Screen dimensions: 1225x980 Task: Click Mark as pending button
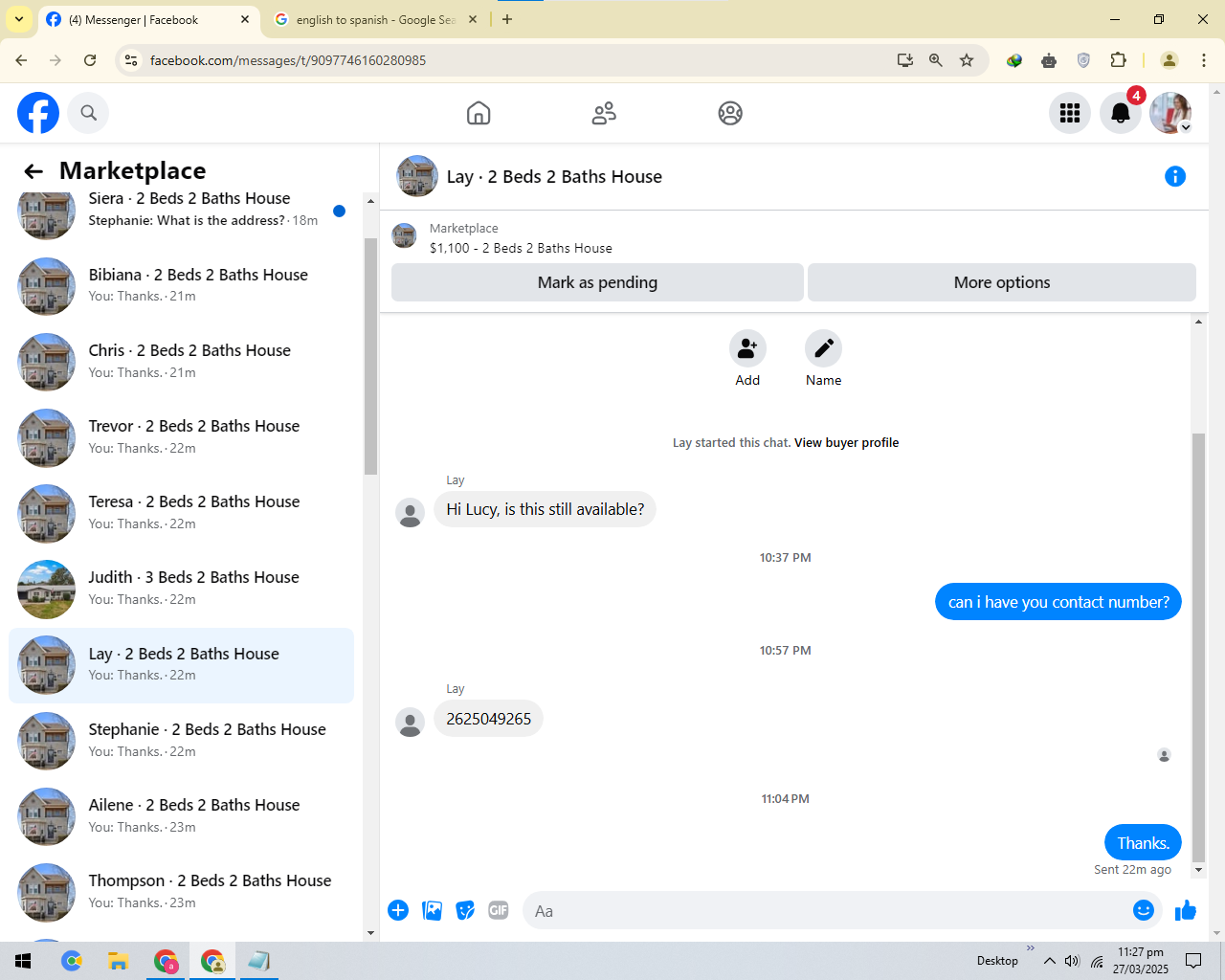coord(597,282)
